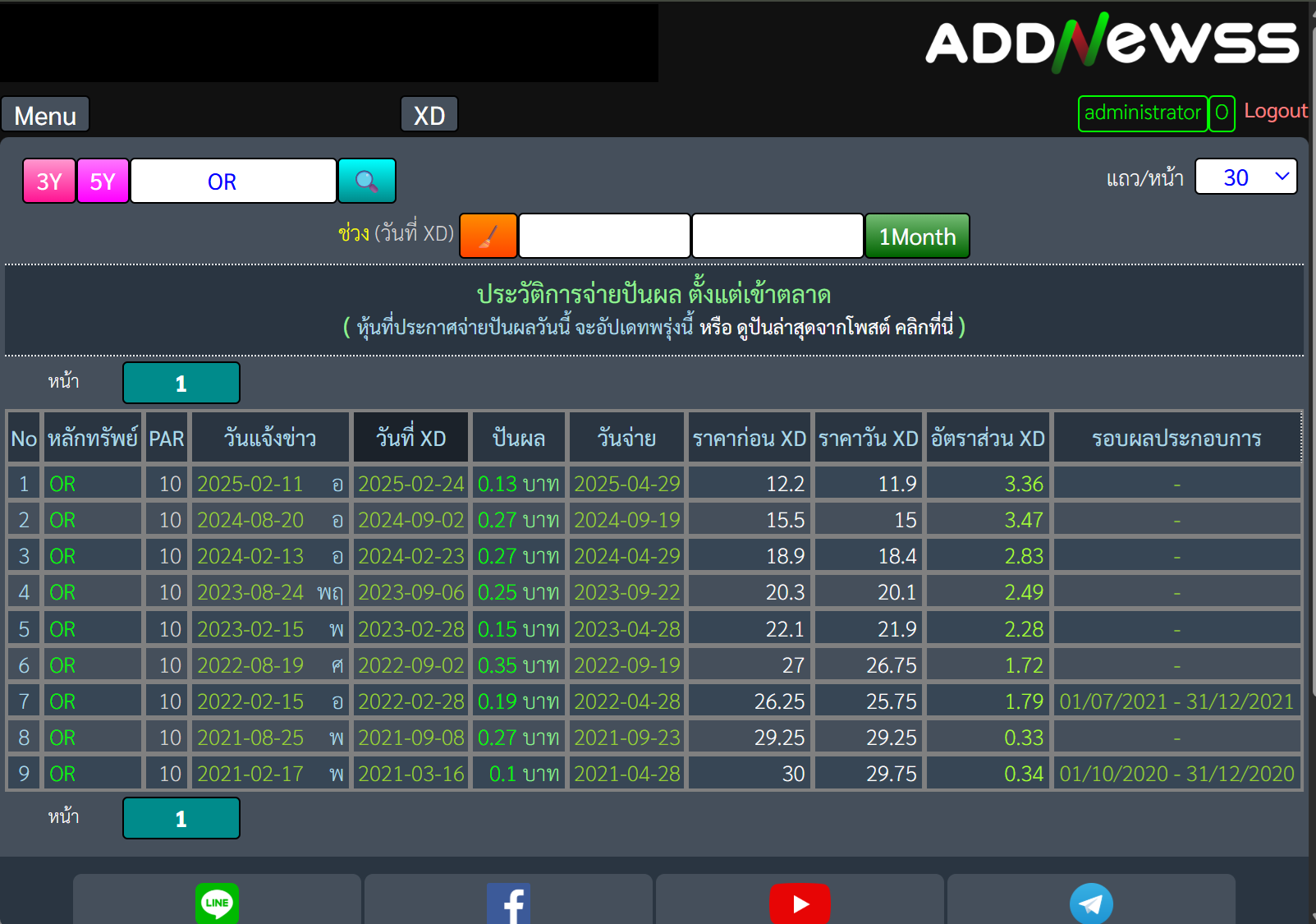Click the วันจ่าย column header
This screenshot has width=1316, height=924.
tap(627, 438)
